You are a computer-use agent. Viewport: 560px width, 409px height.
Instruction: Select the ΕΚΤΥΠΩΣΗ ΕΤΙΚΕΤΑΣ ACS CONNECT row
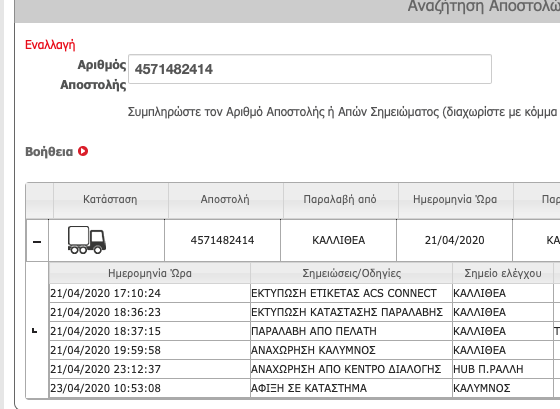pyautogui.click(x=304, y=293)
